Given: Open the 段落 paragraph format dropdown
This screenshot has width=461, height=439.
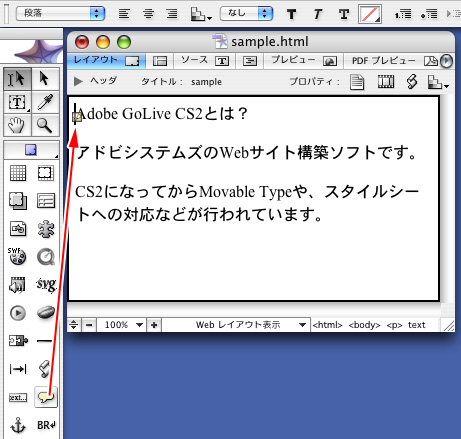Looking at the screenshot, I should 61,13.
